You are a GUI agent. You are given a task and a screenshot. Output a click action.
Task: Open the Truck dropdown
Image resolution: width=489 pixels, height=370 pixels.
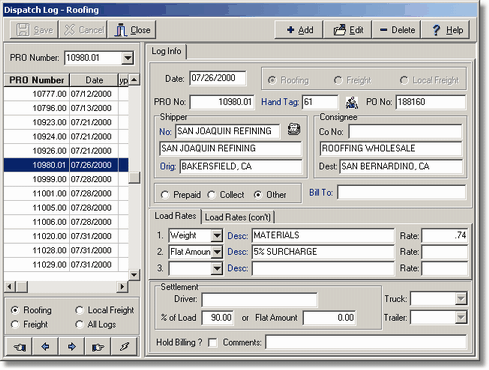pyautogui.click(x=461, y=299)
